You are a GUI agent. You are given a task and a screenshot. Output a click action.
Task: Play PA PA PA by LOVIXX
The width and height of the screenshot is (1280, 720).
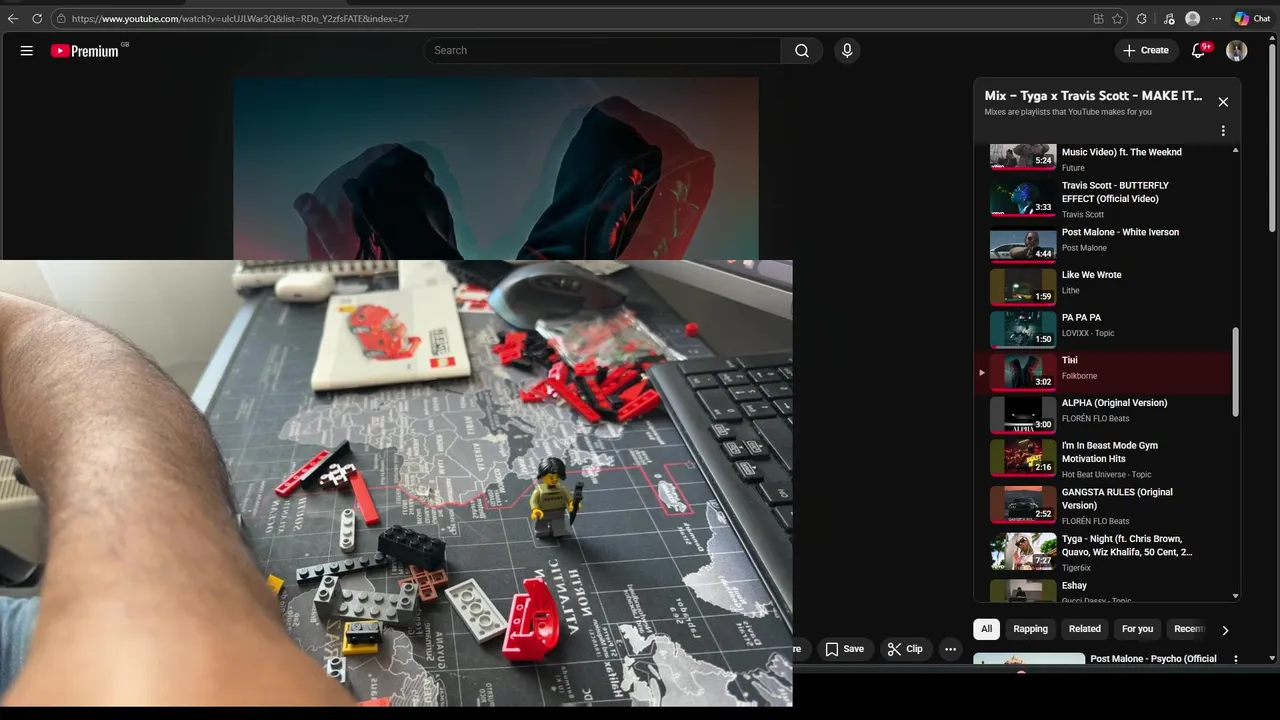[x=1104, y=328]
